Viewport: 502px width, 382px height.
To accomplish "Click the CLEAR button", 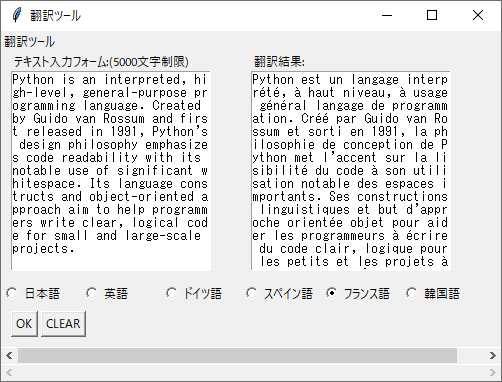I will click(x=63, y=324).
